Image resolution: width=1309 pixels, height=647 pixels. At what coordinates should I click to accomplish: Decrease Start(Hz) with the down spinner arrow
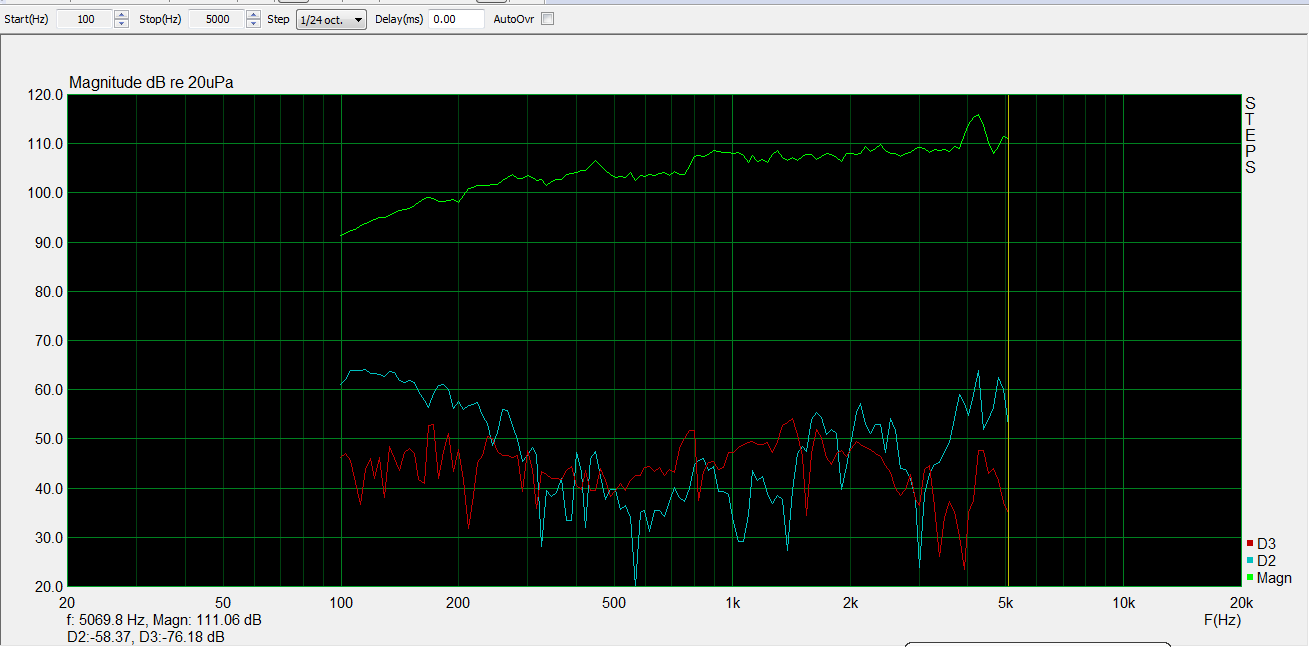pos(121,24)
